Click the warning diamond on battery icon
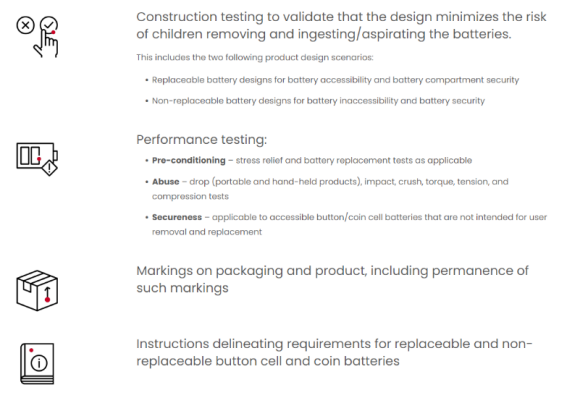This screenshot has width=581, height=404. 50,168
